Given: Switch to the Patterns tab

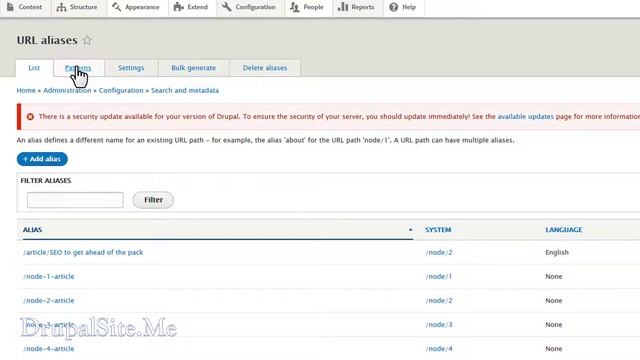Looking at the screenshot, I should coord(78,68).
